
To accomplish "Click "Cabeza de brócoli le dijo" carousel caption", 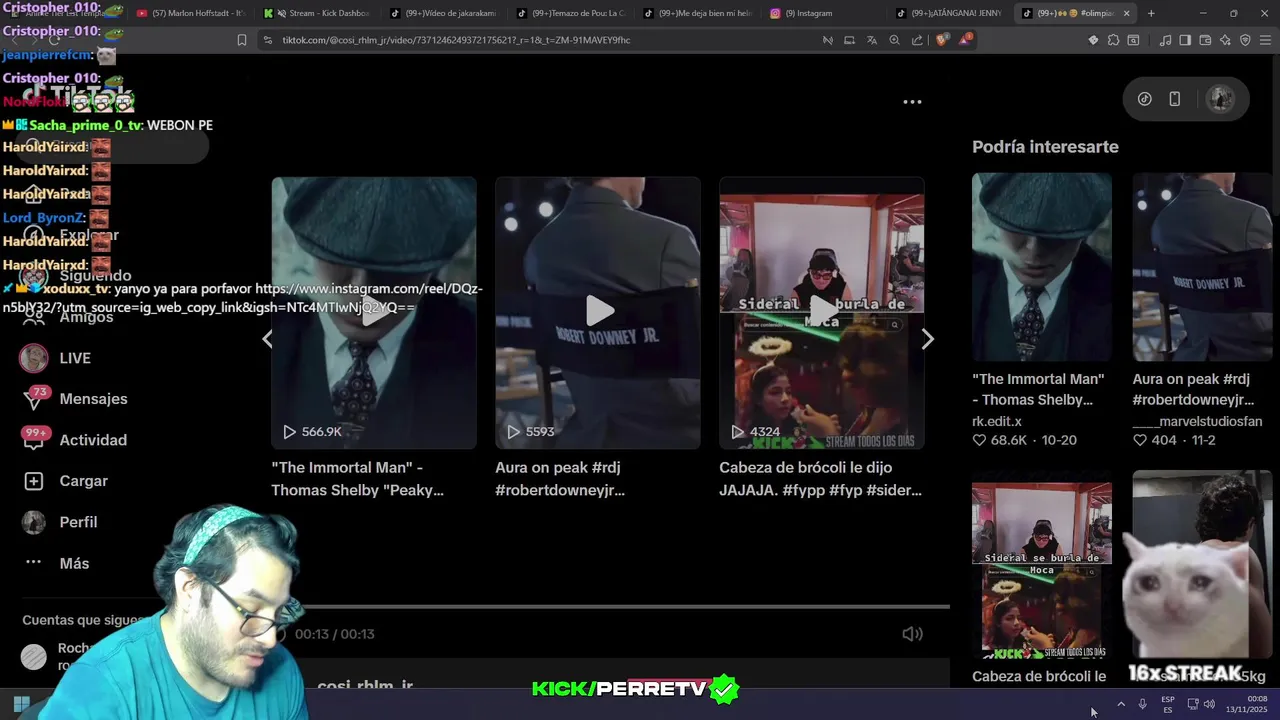I will pyautogui.click(x=820, y=479).
